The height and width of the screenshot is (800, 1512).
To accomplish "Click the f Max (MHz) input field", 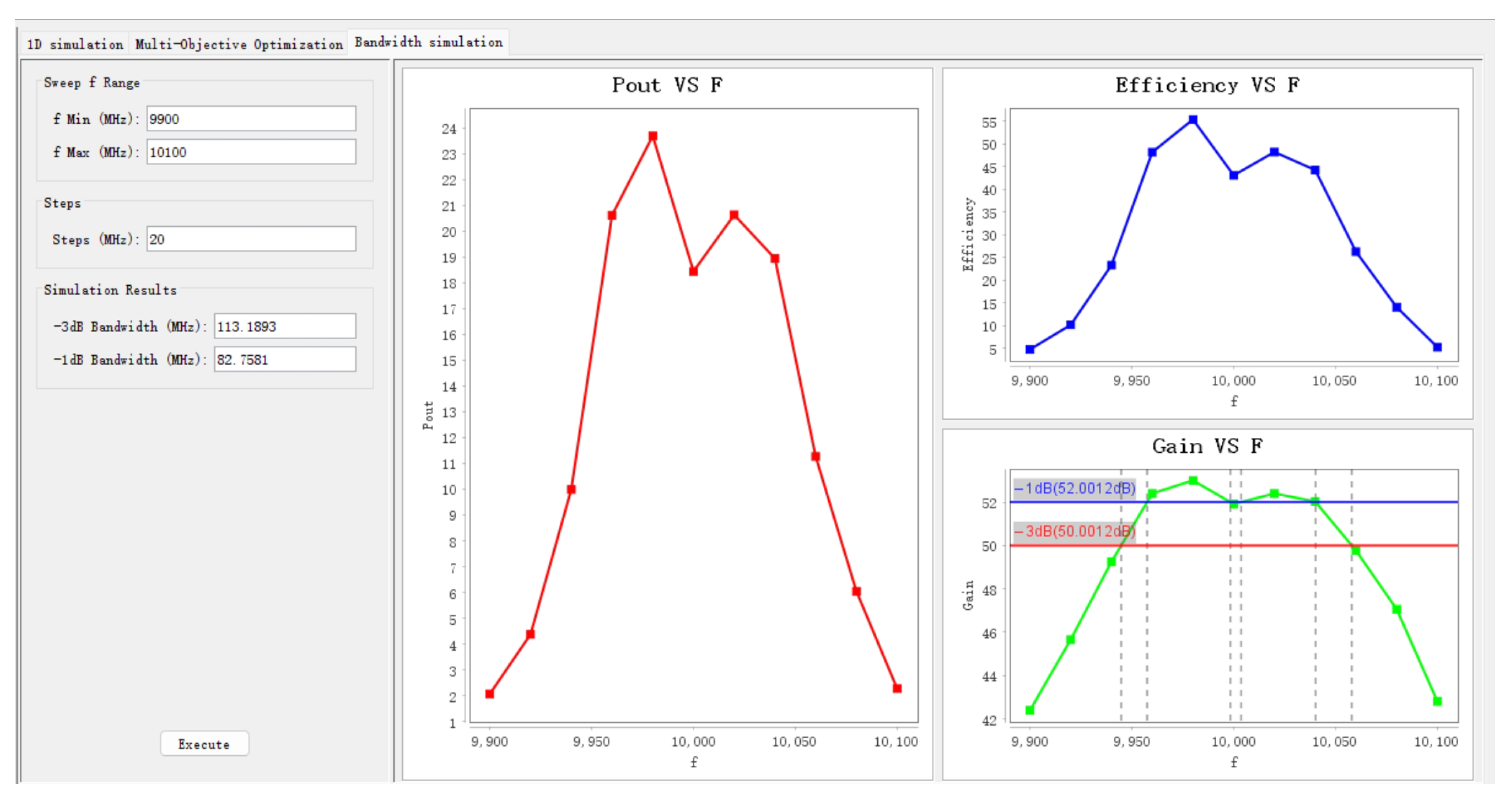I will 251,153.
